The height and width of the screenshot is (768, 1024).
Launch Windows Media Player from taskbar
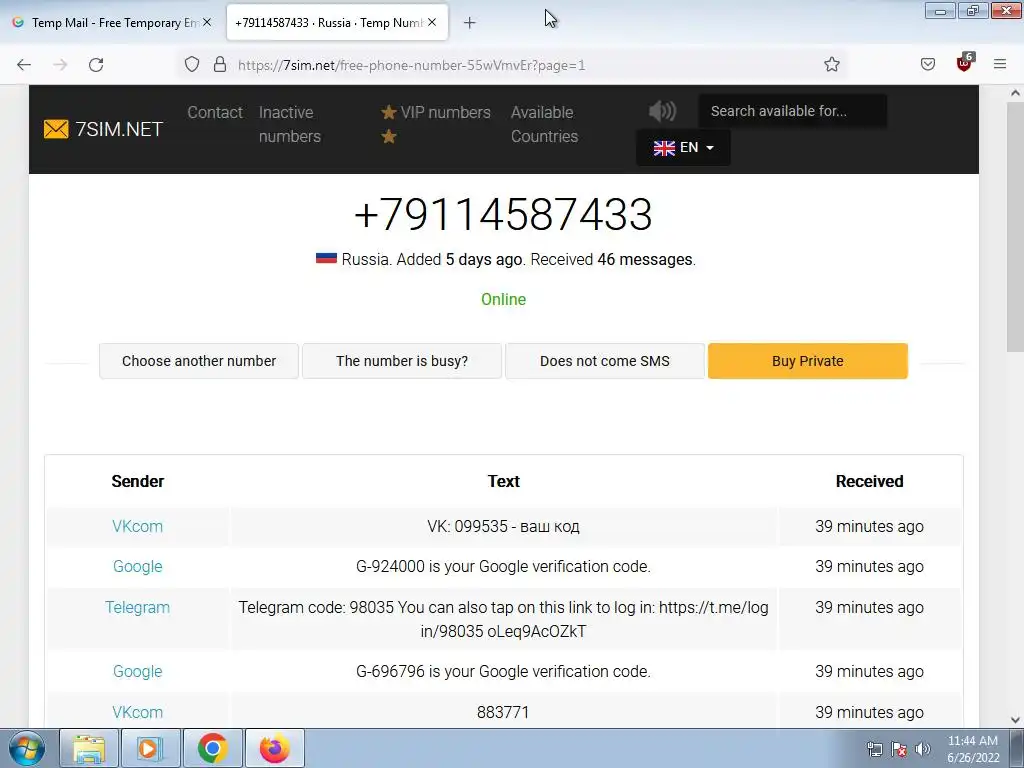150,749
